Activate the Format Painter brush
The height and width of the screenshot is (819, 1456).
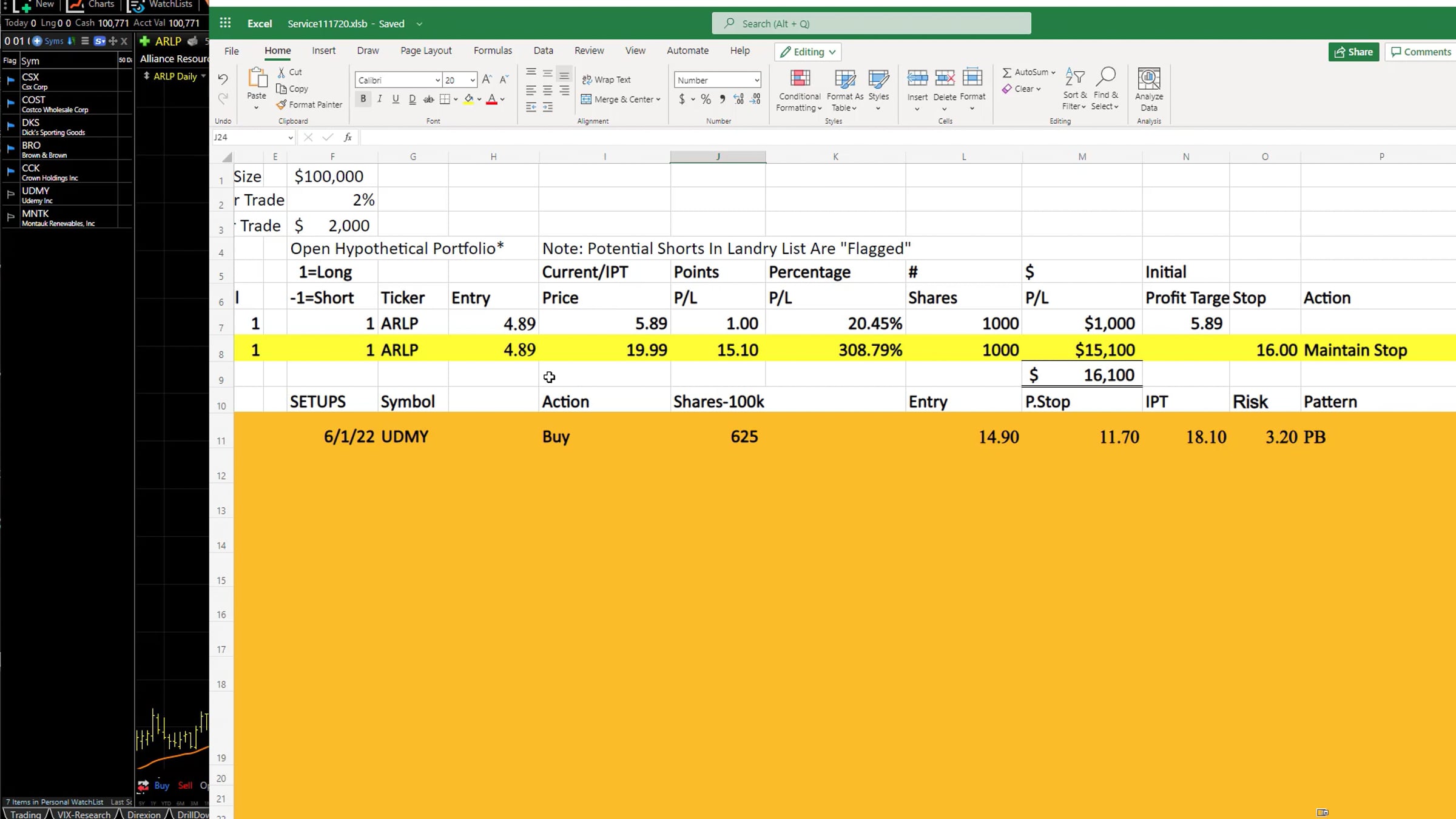(309, 104)
